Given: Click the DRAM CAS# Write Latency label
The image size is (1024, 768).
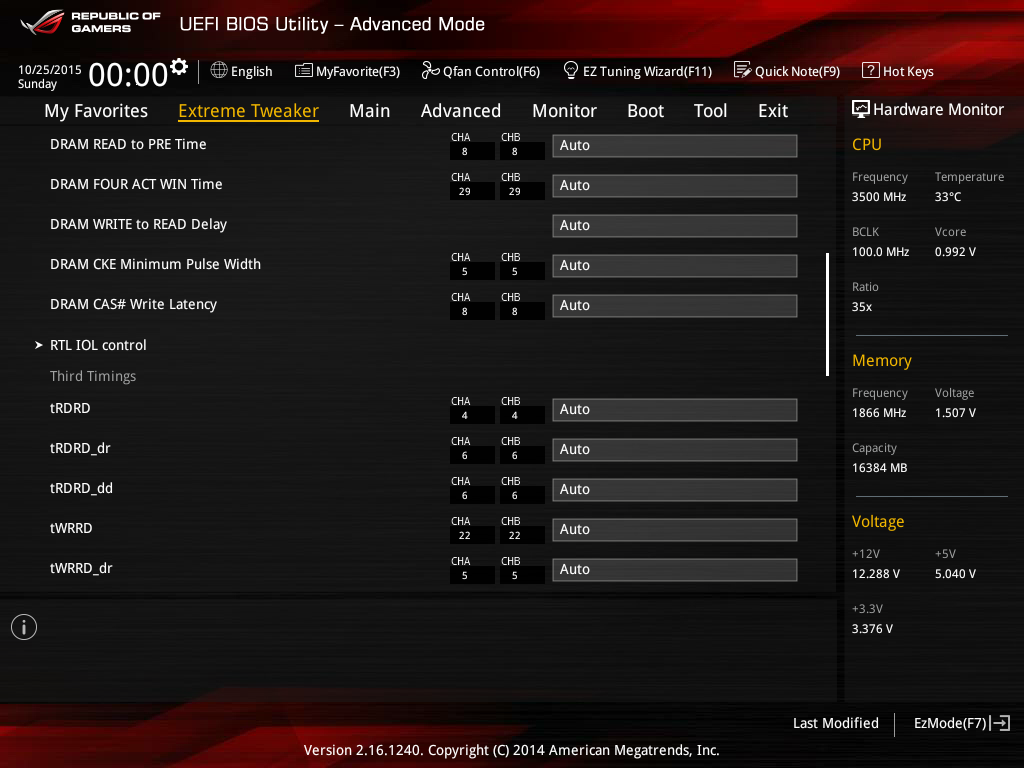Looking at the screenshot, I should tap(133, 304).
